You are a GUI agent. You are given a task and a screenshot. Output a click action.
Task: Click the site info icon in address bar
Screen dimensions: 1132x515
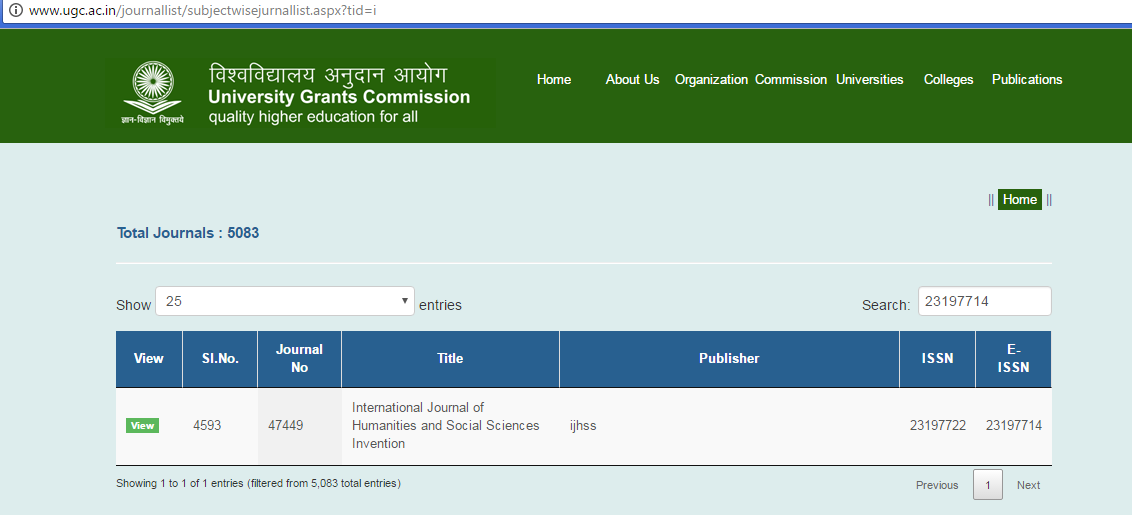pyautogui.click(x=15, y=11)
